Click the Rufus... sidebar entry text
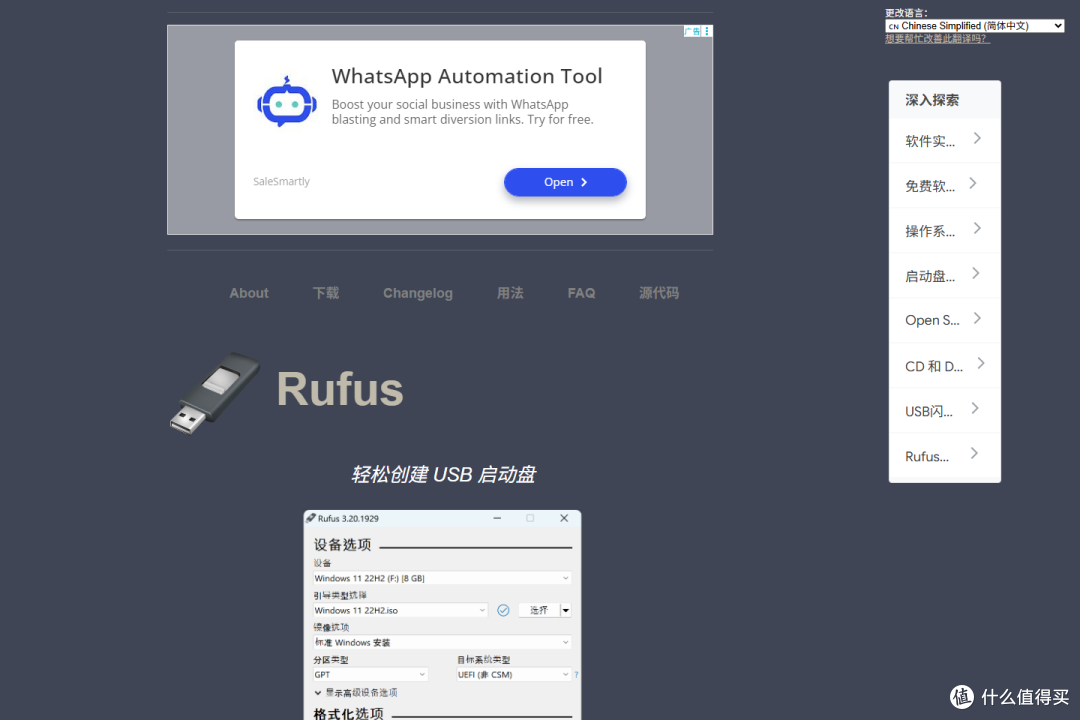 coord(926,456)
